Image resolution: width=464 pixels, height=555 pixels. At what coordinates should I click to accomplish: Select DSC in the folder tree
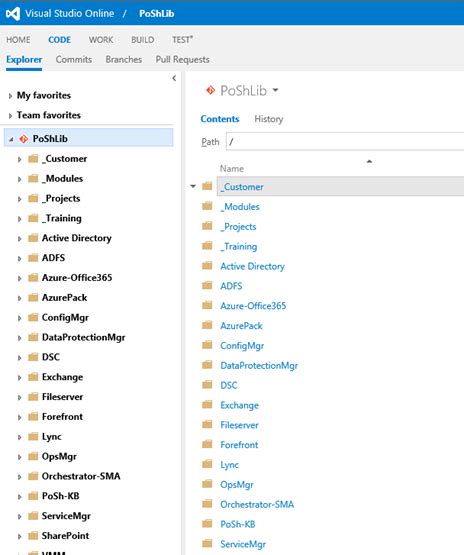pos(51,357)
